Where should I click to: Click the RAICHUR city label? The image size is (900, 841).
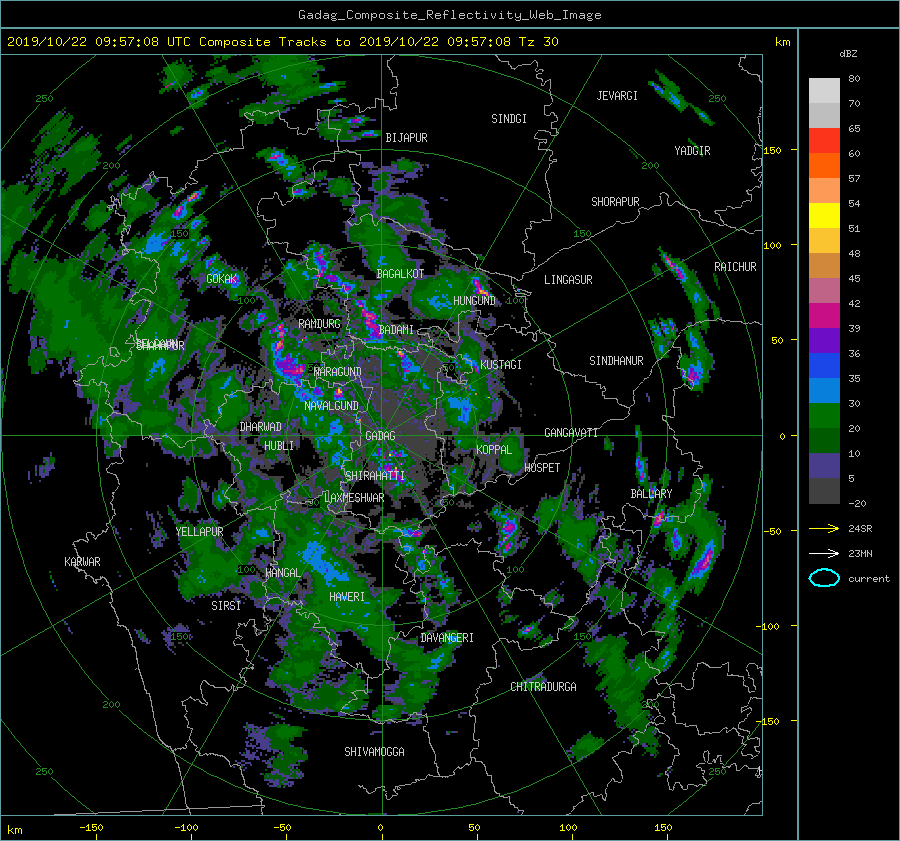point(735,267)
